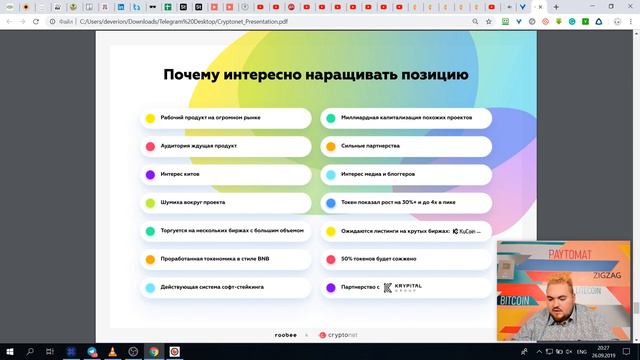Open VLC media player from the taskbar
Screen dimensions: 640x360
point(113,351)
